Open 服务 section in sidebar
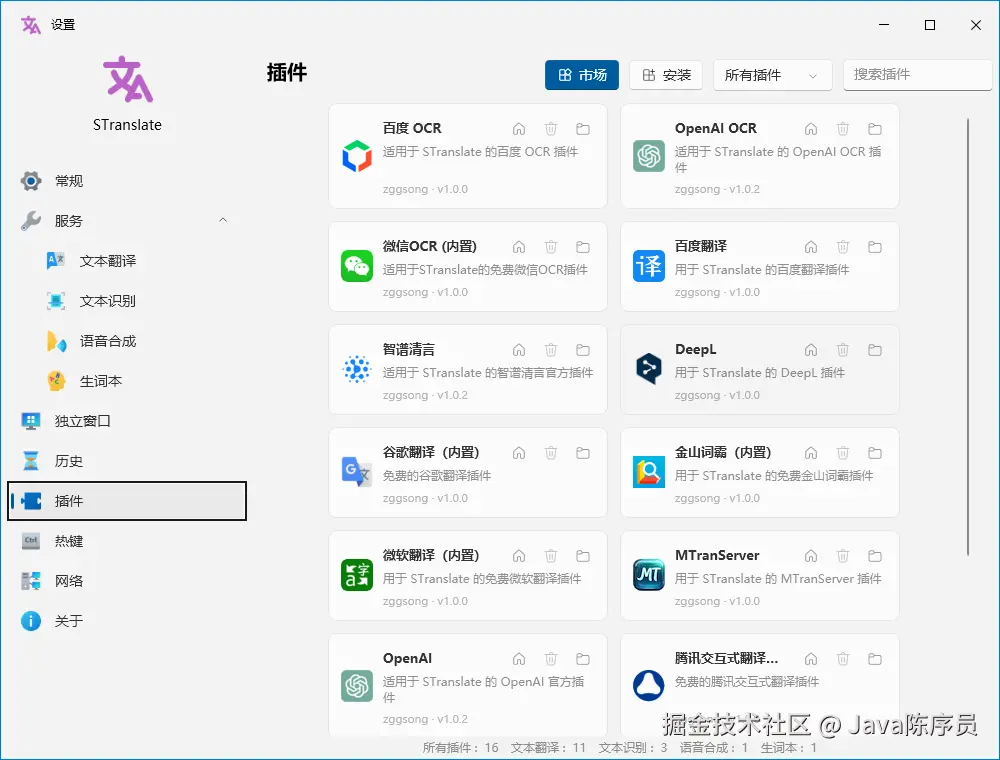This screenshot has width=1000, height=760. (x=126, y=221)
